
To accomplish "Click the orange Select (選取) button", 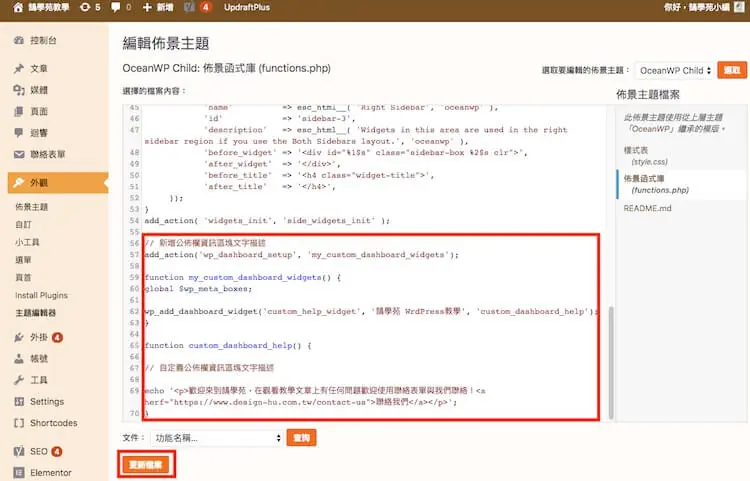I will point(732,70).
